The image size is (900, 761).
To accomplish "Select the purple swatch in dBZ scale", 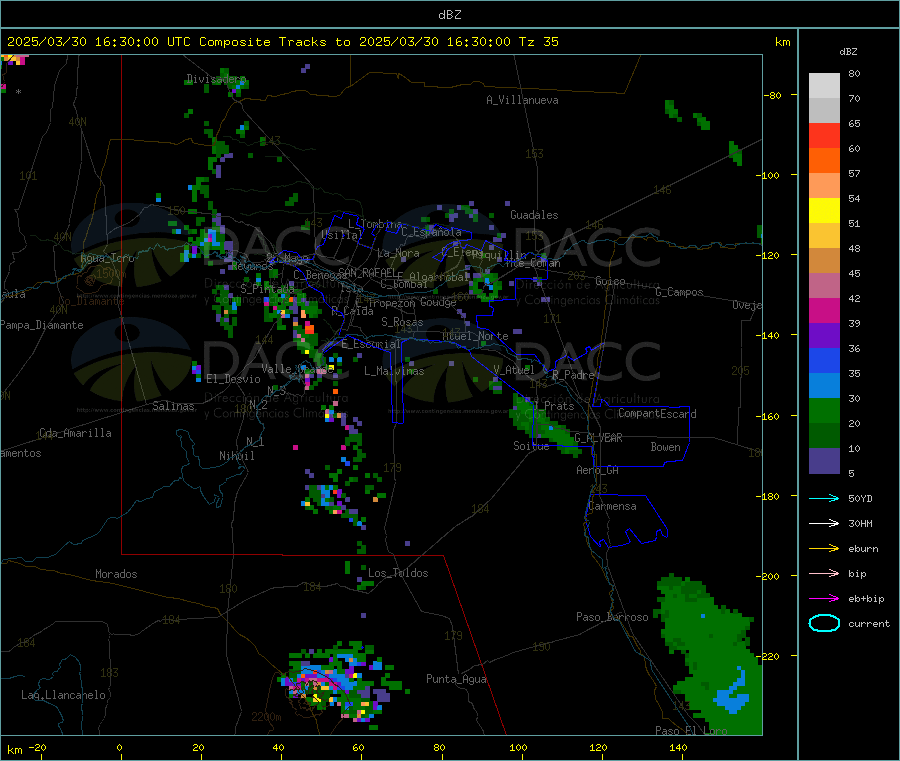I will pyautogui.click(x=824, y=336).
